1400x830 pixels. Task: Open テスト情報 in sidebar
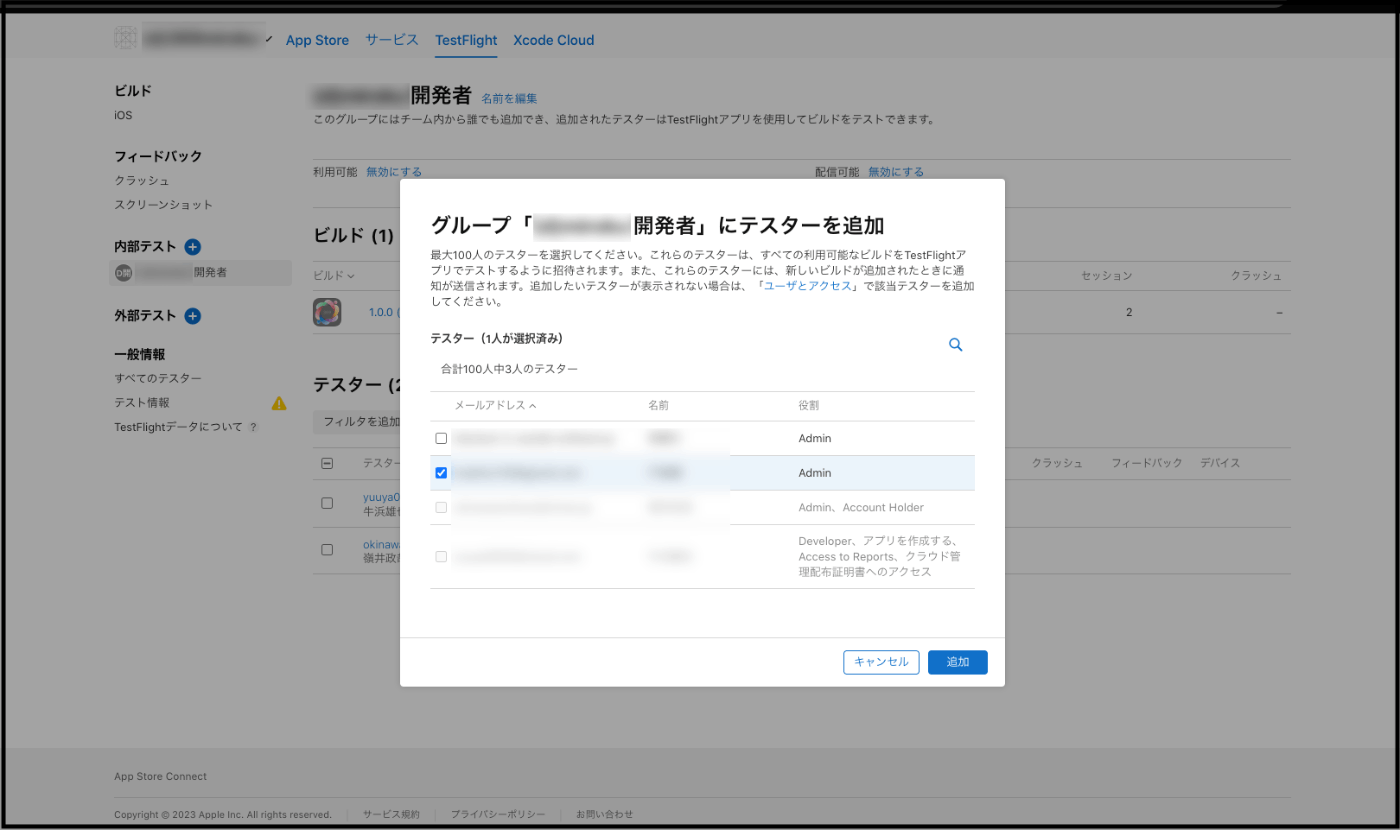click(142, 402)
